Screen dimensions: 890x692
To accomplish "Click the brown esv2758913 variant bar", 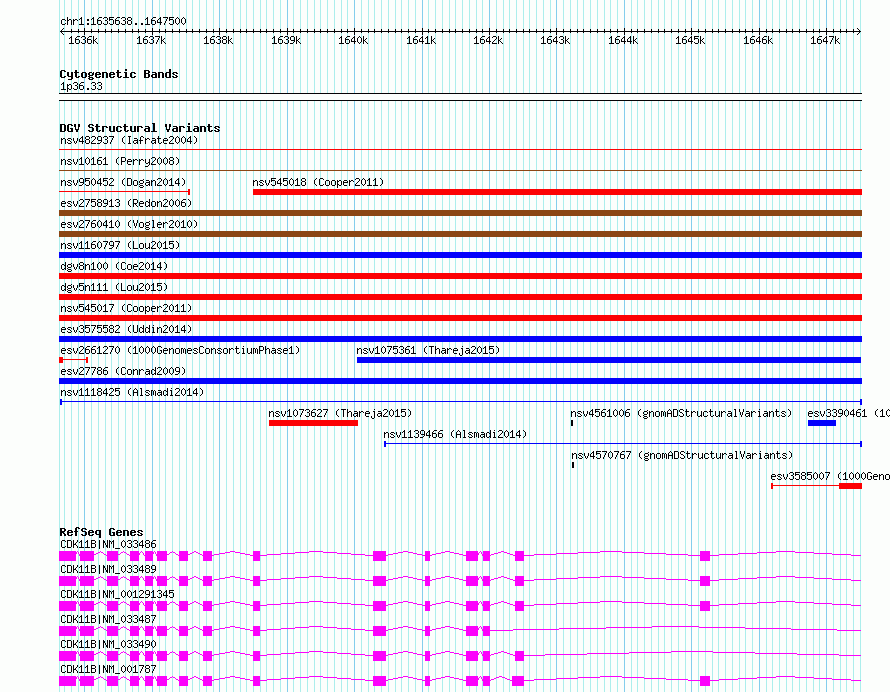I will pyautogui.click(x=460, y=213).
